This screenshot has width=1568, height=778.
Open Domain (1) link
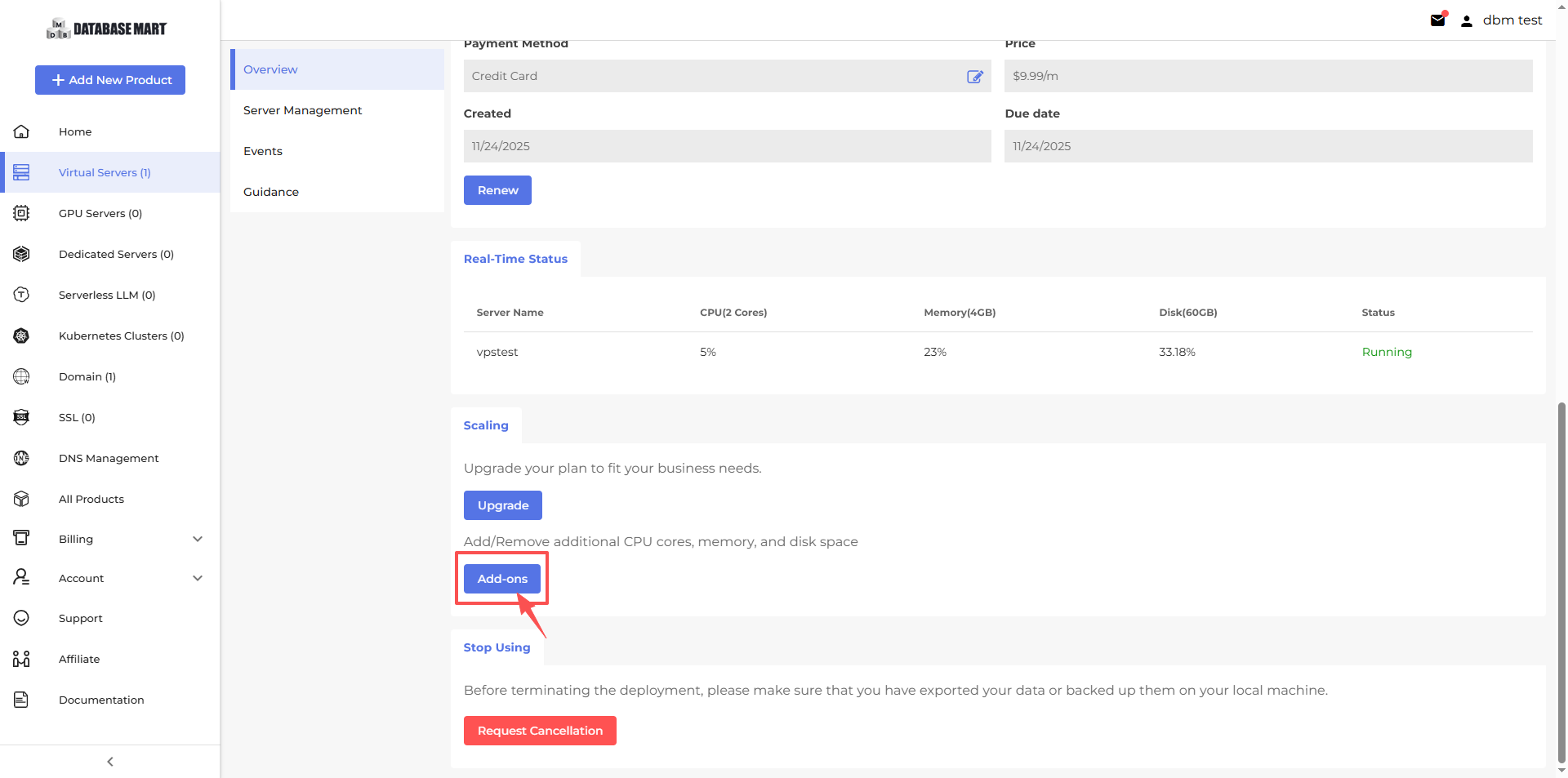click(x=87, y=376)
